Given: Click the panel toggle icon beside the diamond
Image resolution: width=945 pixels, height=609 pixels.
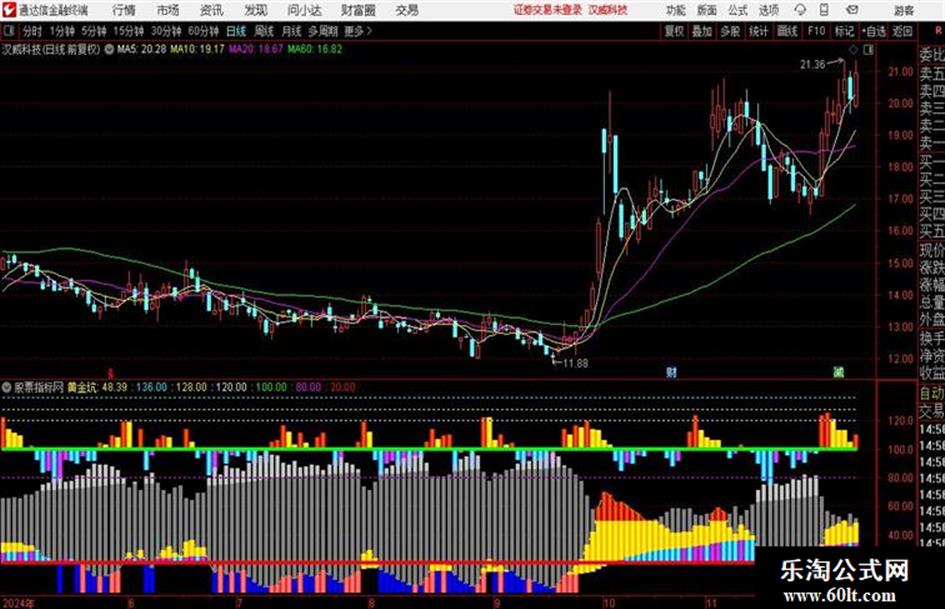Looking at the screenshot, I should point(868,50).
